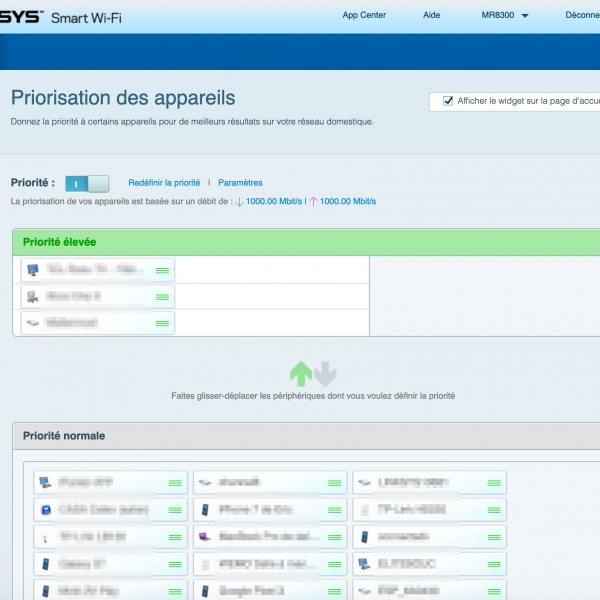Click the Déconnexion link in the top bar

click(x=582, y=15)
